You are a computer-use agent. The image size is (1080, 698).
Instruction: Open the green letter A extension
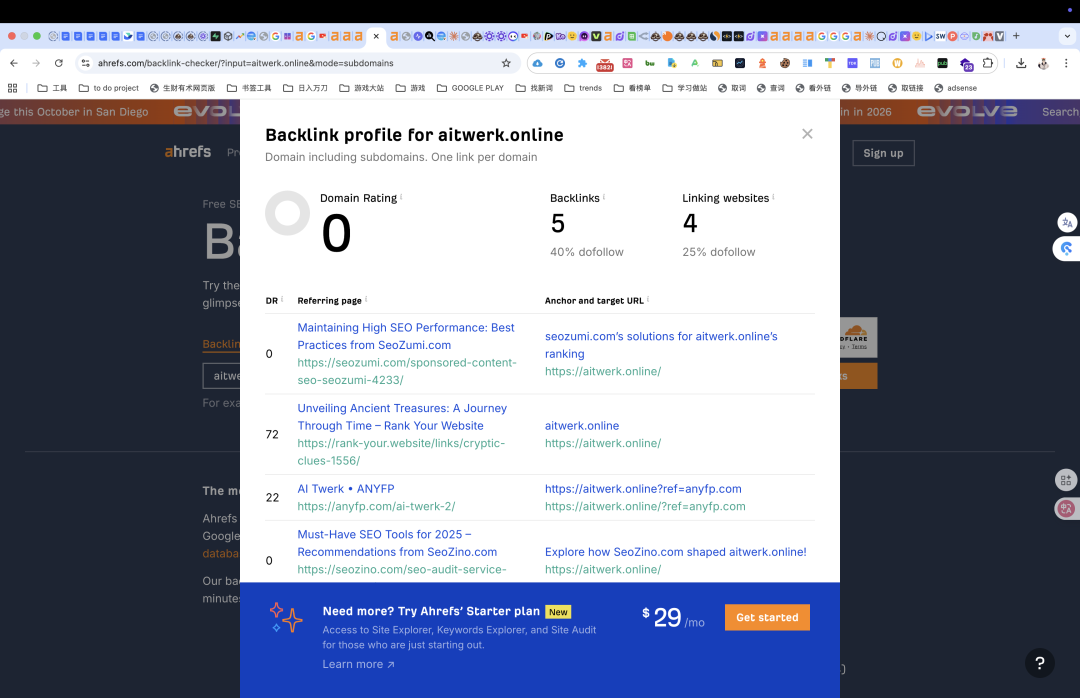(694, 63)
